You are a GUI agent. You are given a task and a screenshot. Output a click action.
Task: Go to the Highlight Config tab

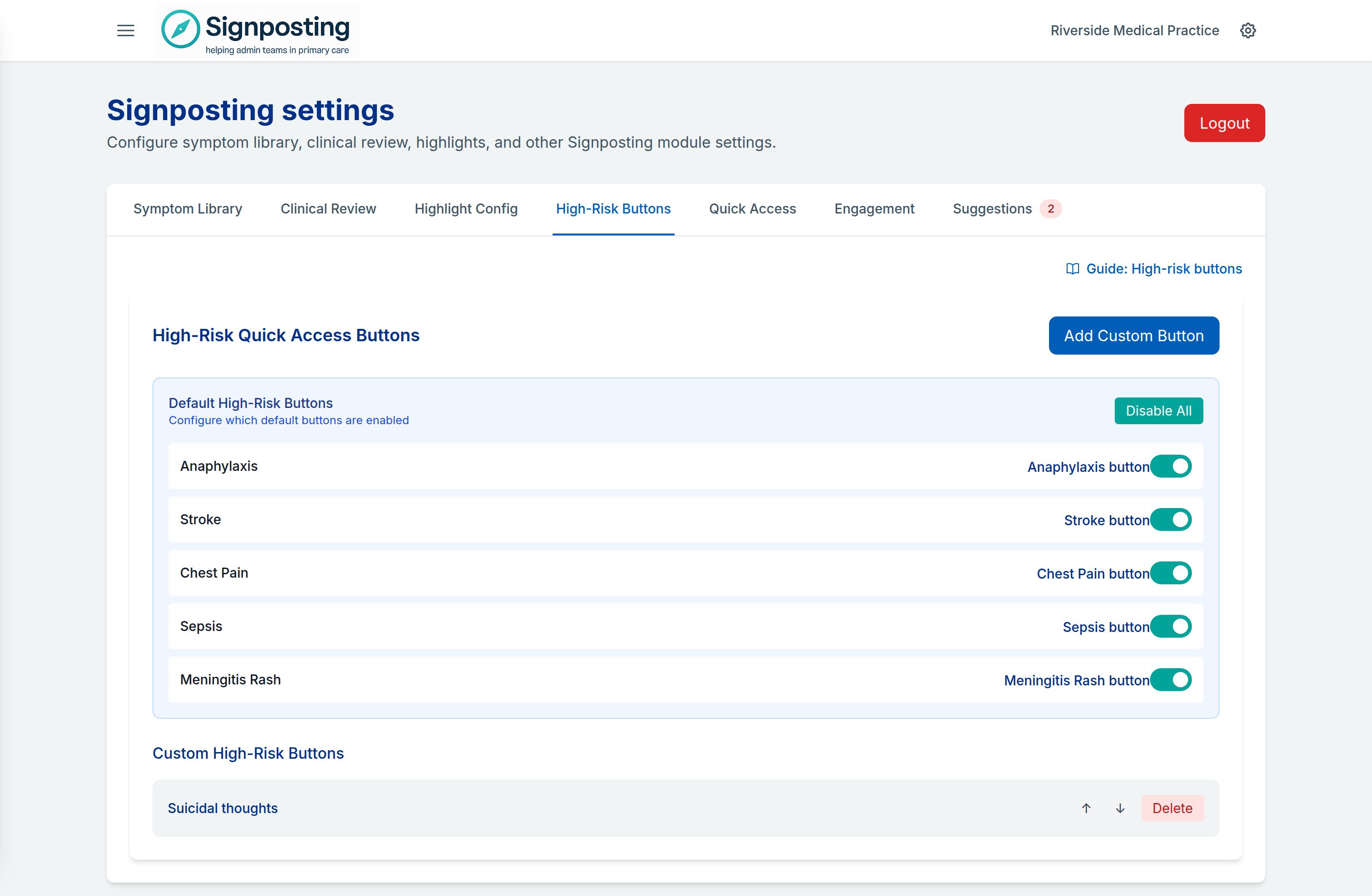466,209
